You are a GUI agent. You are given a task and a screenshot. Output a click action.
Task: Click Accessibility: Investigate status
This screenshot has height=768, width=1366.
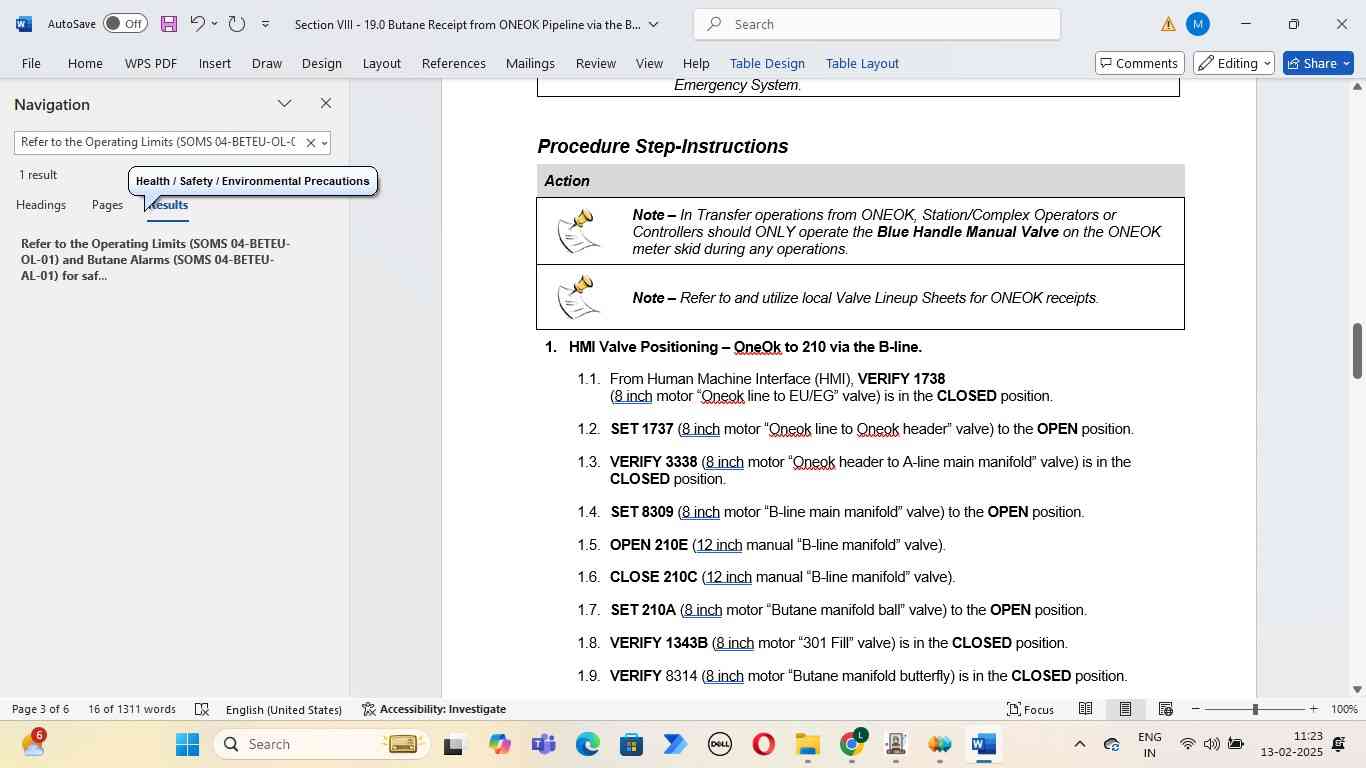click(x=434, y=709)
